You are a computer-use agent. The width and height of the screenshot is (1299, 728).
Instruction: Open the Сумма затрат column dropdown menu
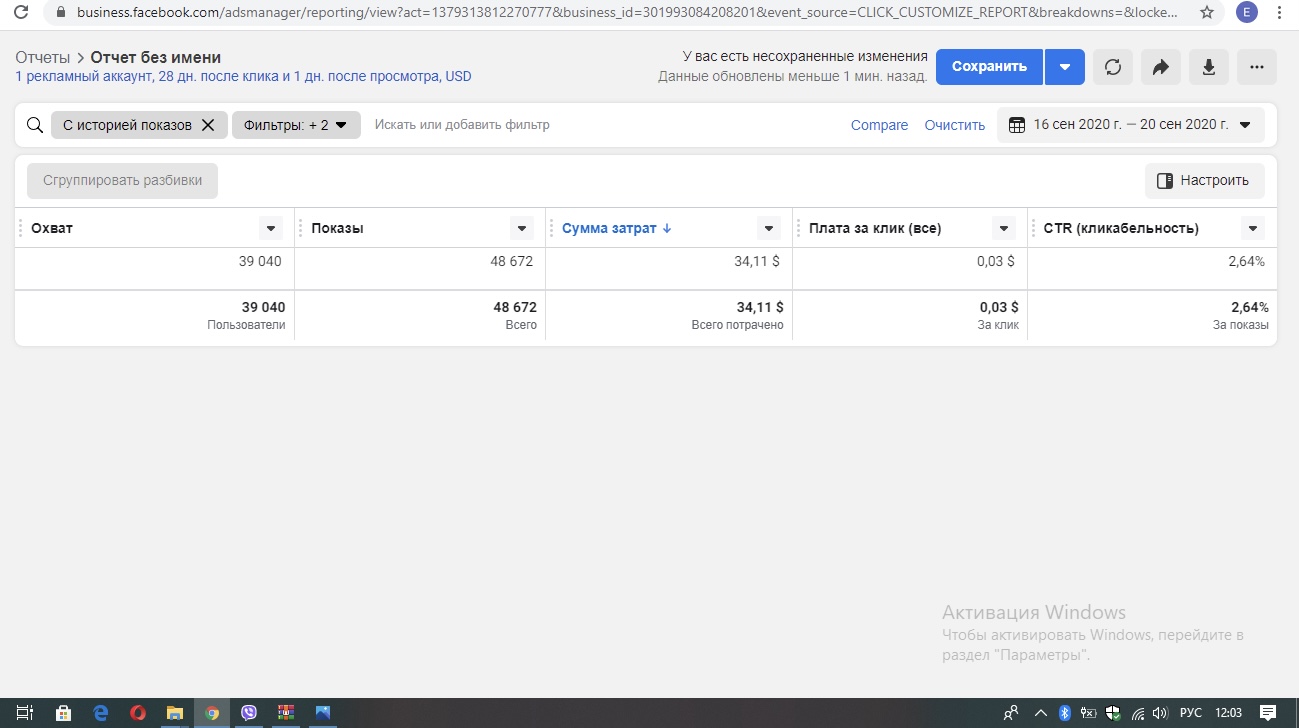coord(769,229)
